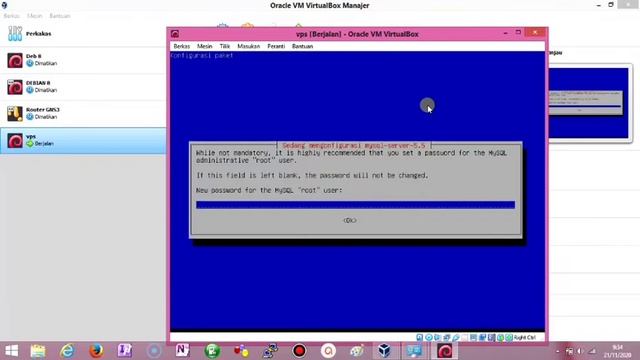
Task: Open Mesin menu in vps VM window
Action: (204, 46)
